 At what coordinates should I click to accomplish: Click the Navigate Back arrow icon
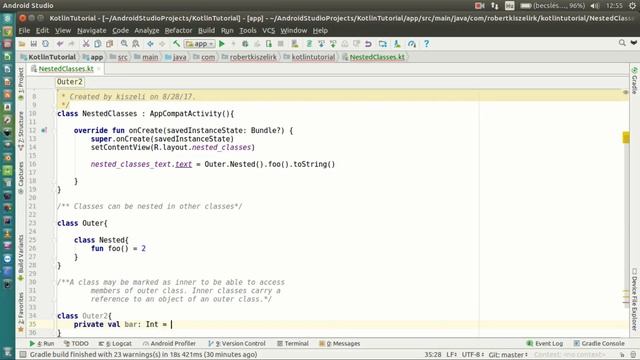pyautogui.click(x=150, y=44)
